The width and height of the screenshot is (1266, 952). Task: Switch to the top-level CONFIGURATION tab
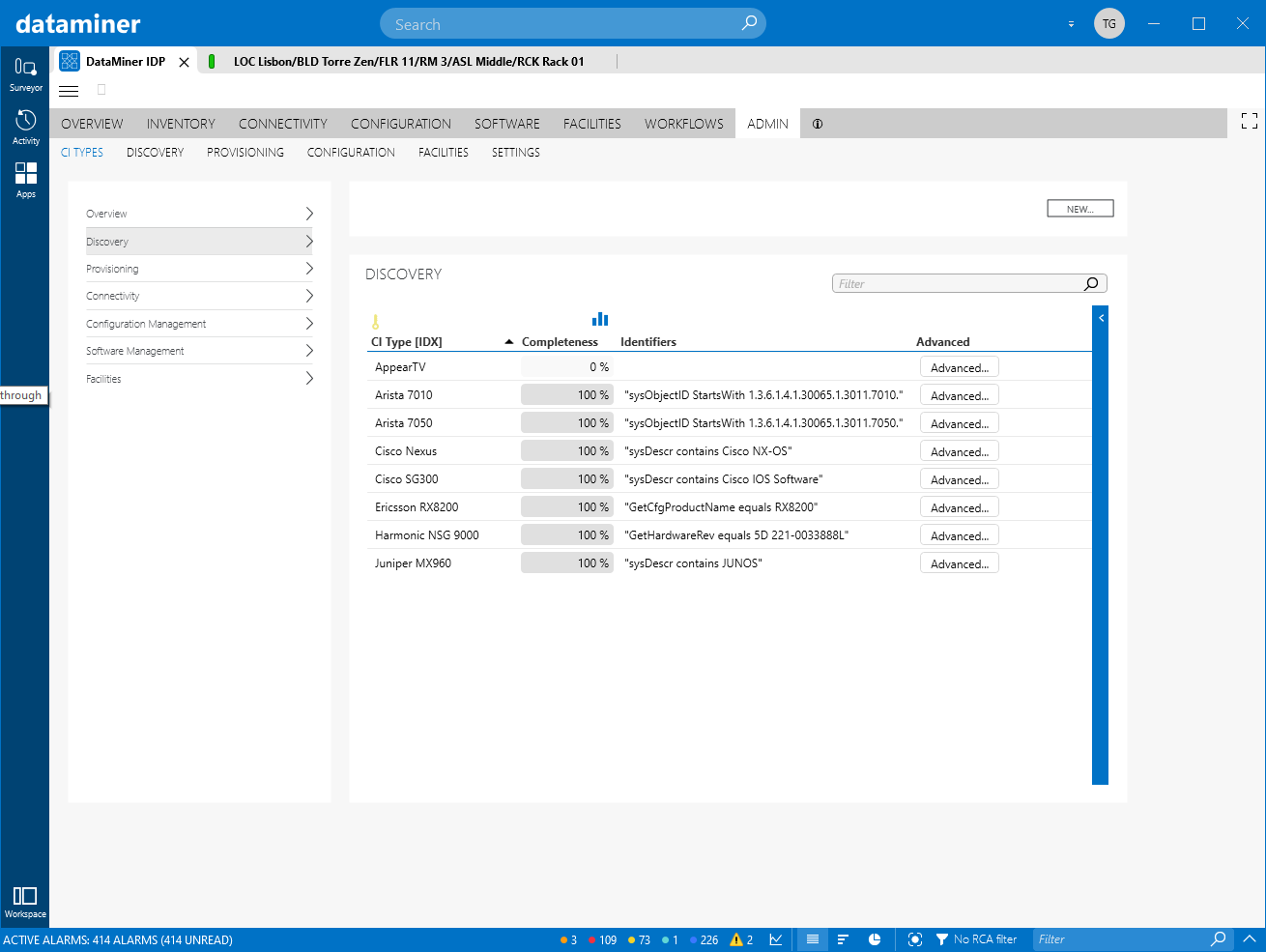401,124
